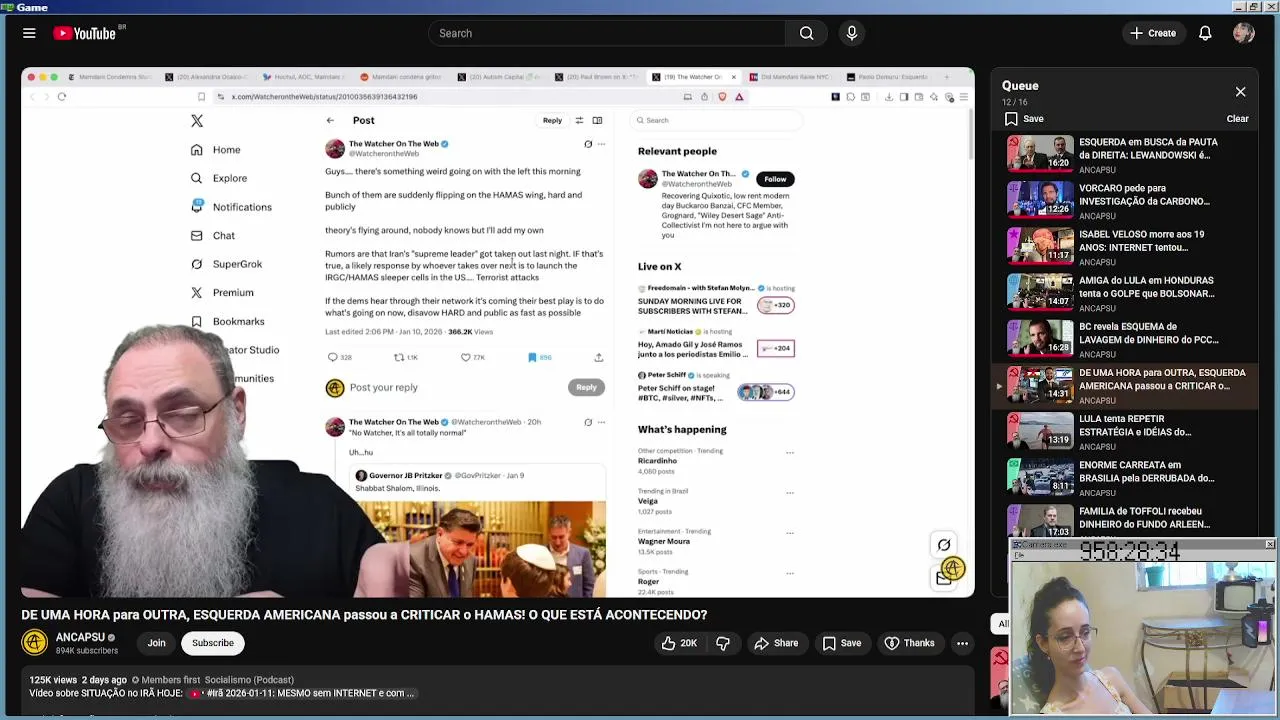Dislike the video
The width and height of the screenshot is (1280, 720).
(723, 643)
